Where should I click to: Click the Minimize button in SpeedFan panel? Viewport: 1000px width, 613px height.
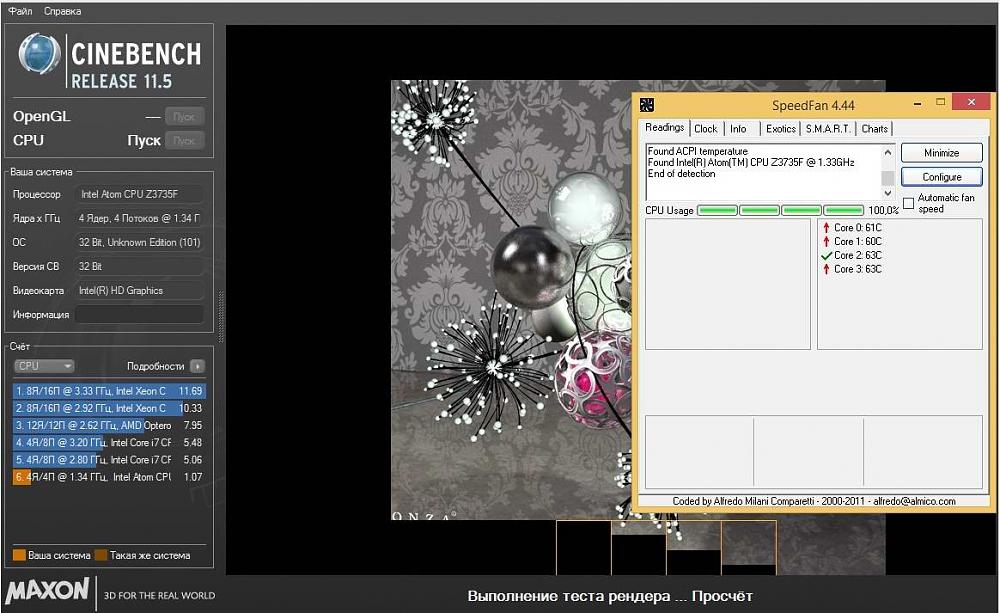point(941,153)
